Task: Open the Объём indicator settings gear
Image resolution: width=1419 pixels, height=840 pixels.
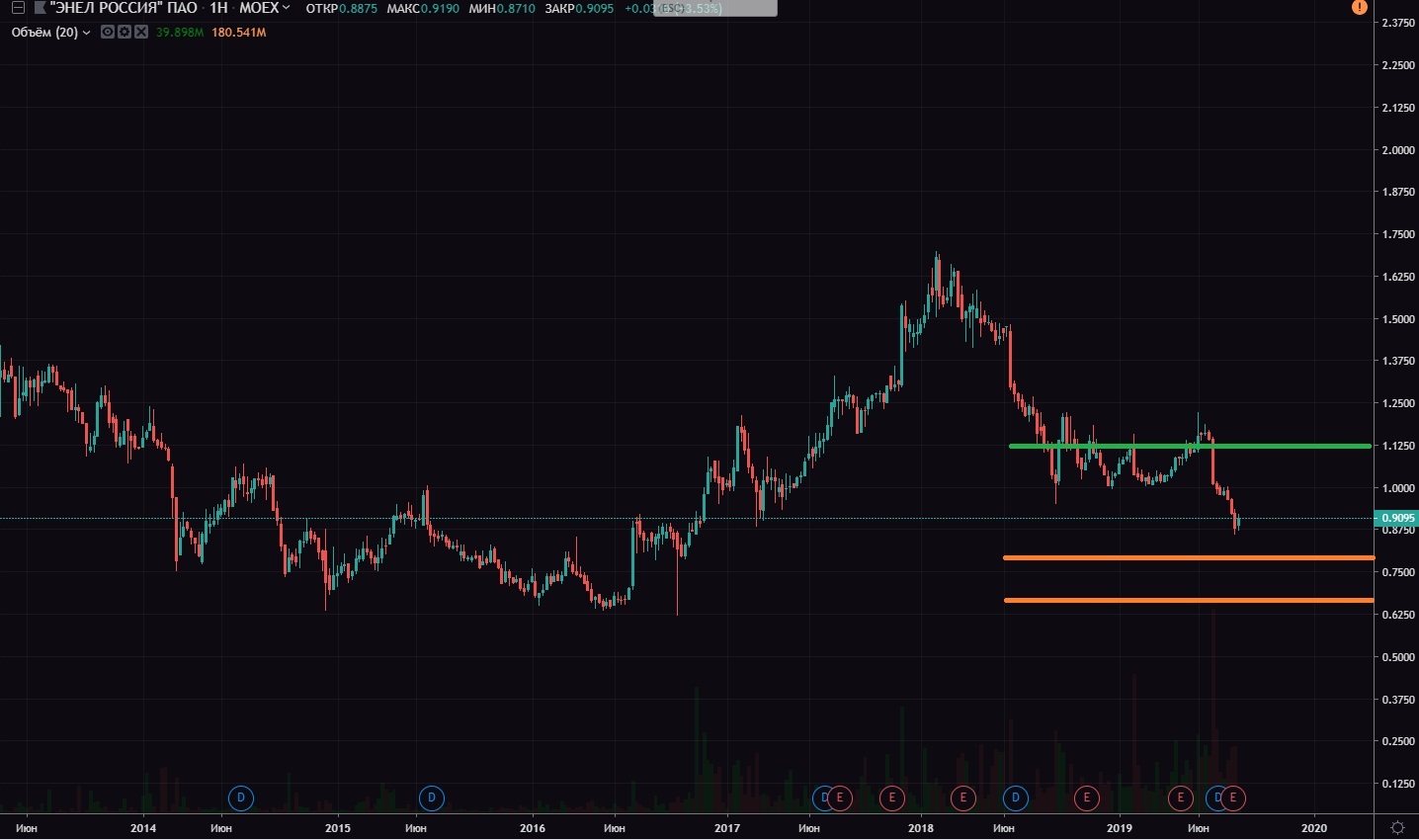Action: click(x=124, y=33)
